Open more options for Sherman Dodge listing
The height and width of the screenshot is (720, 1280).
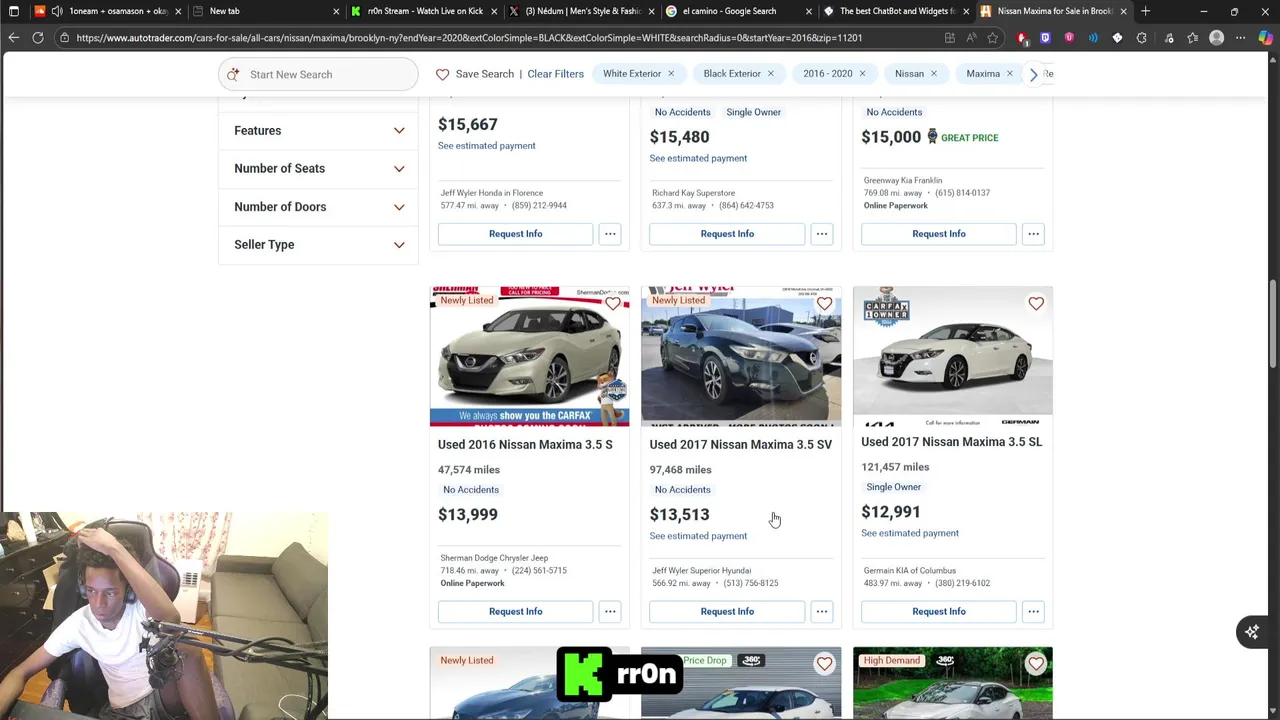(610, 611)
